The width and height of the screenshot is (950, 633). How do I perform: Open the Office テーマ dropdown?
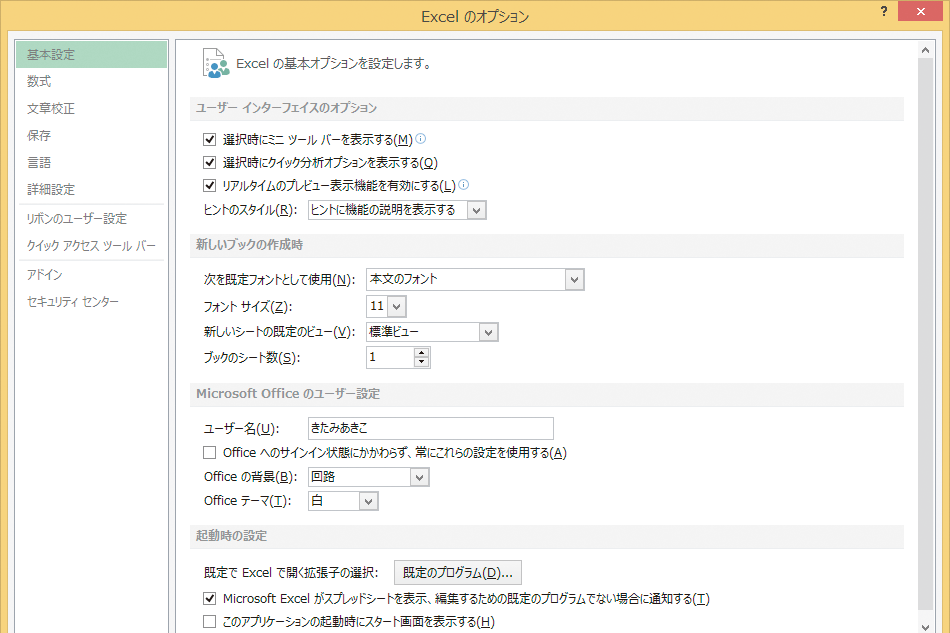[368, 501]
